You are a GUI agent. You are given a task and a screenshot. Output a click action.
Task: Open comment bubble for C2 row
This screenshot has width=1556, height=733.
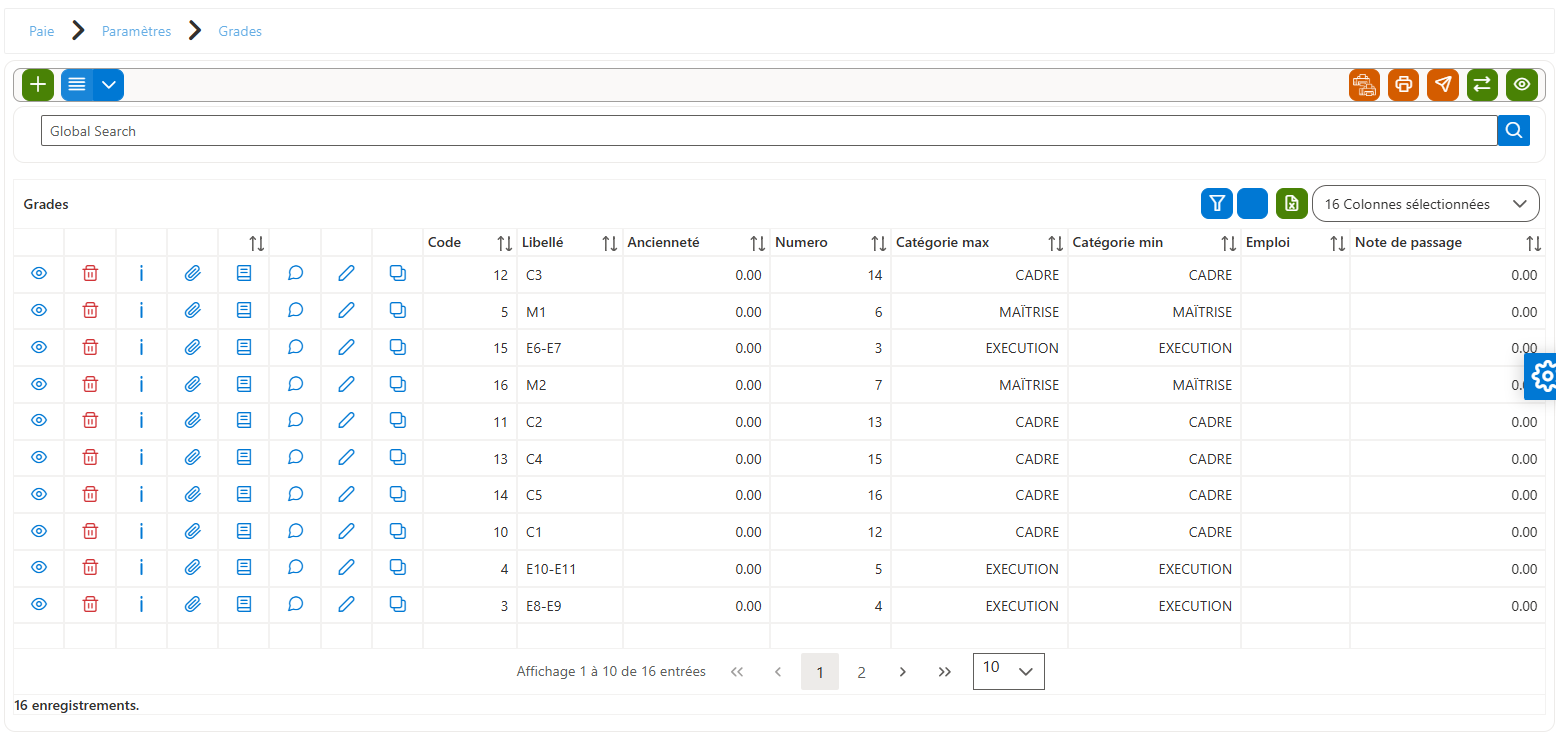295,421
